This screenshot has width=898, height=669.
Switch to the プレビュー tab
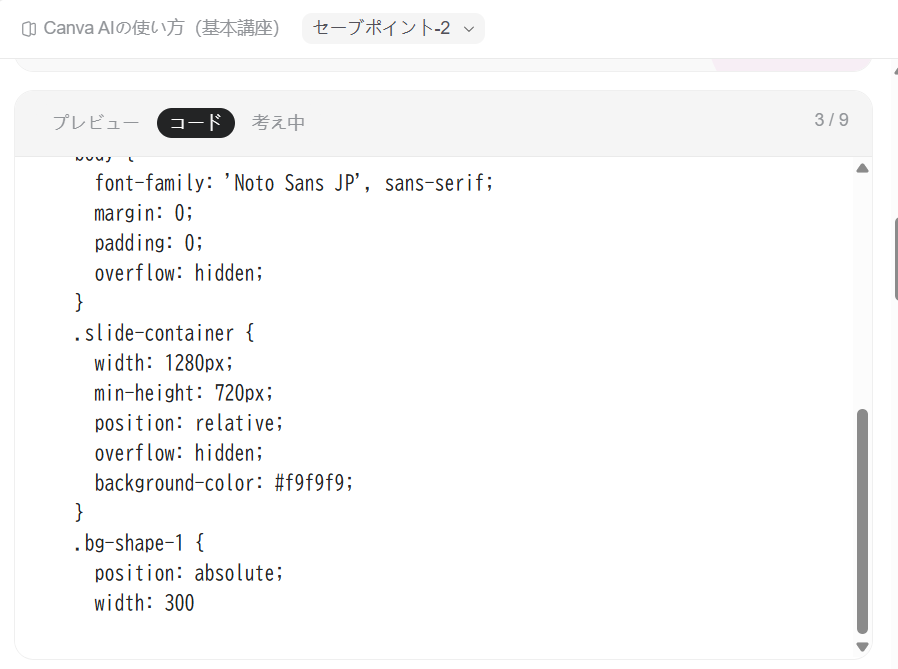pyautogui.click(x=96, y=123)
